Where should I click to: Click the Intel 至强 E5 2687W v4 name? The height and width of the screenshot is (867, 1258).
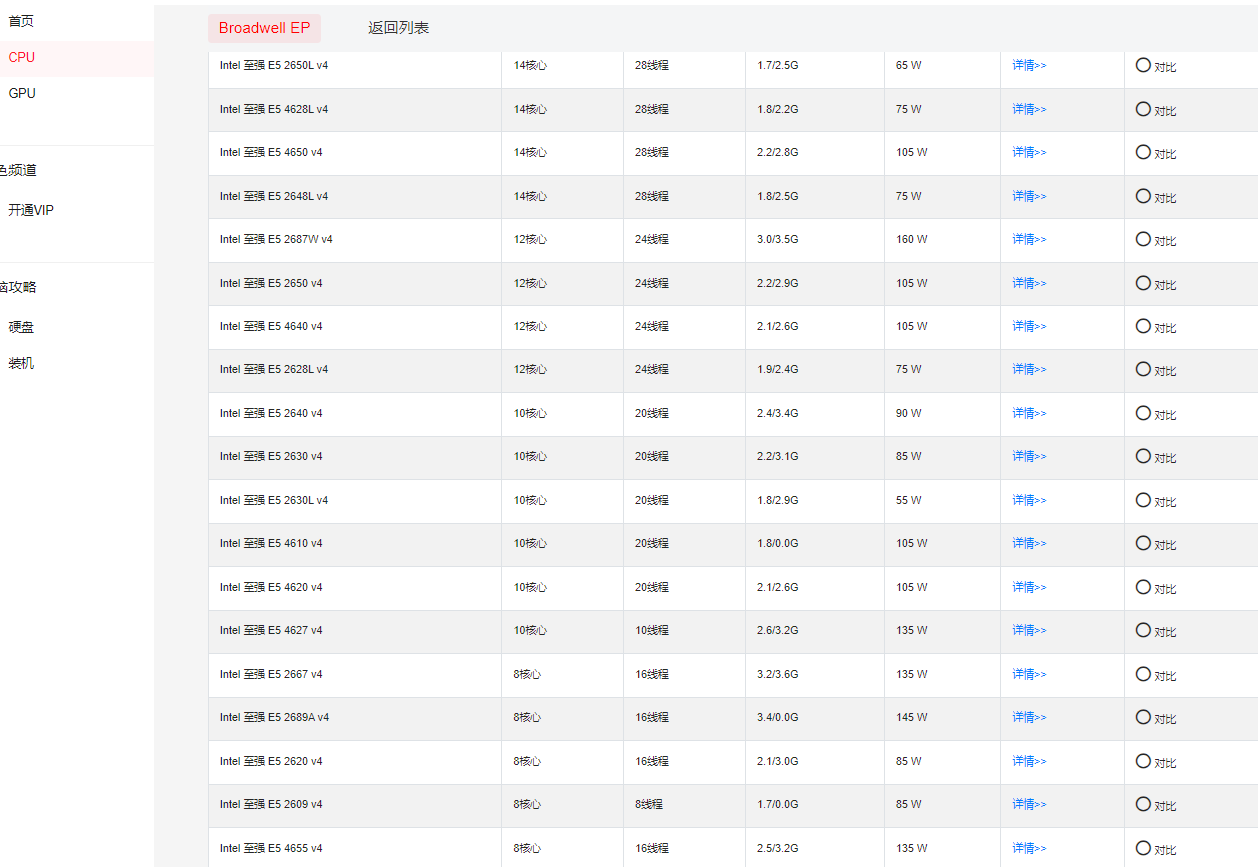pyautogui.click(x=276, y=239)
